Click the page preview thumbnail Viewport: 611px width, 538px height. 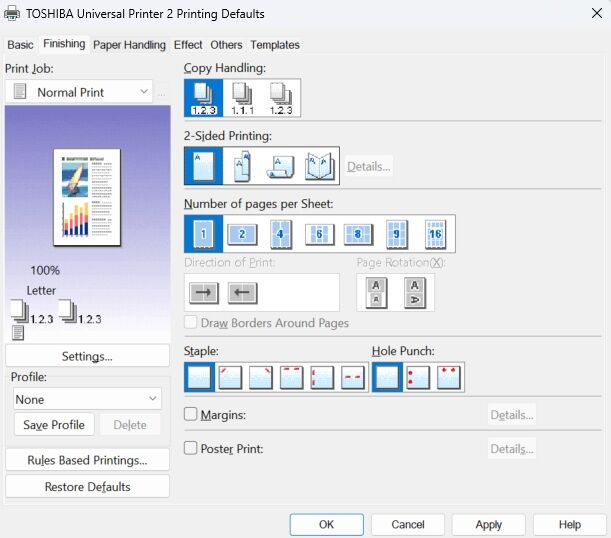coord(86,194)
